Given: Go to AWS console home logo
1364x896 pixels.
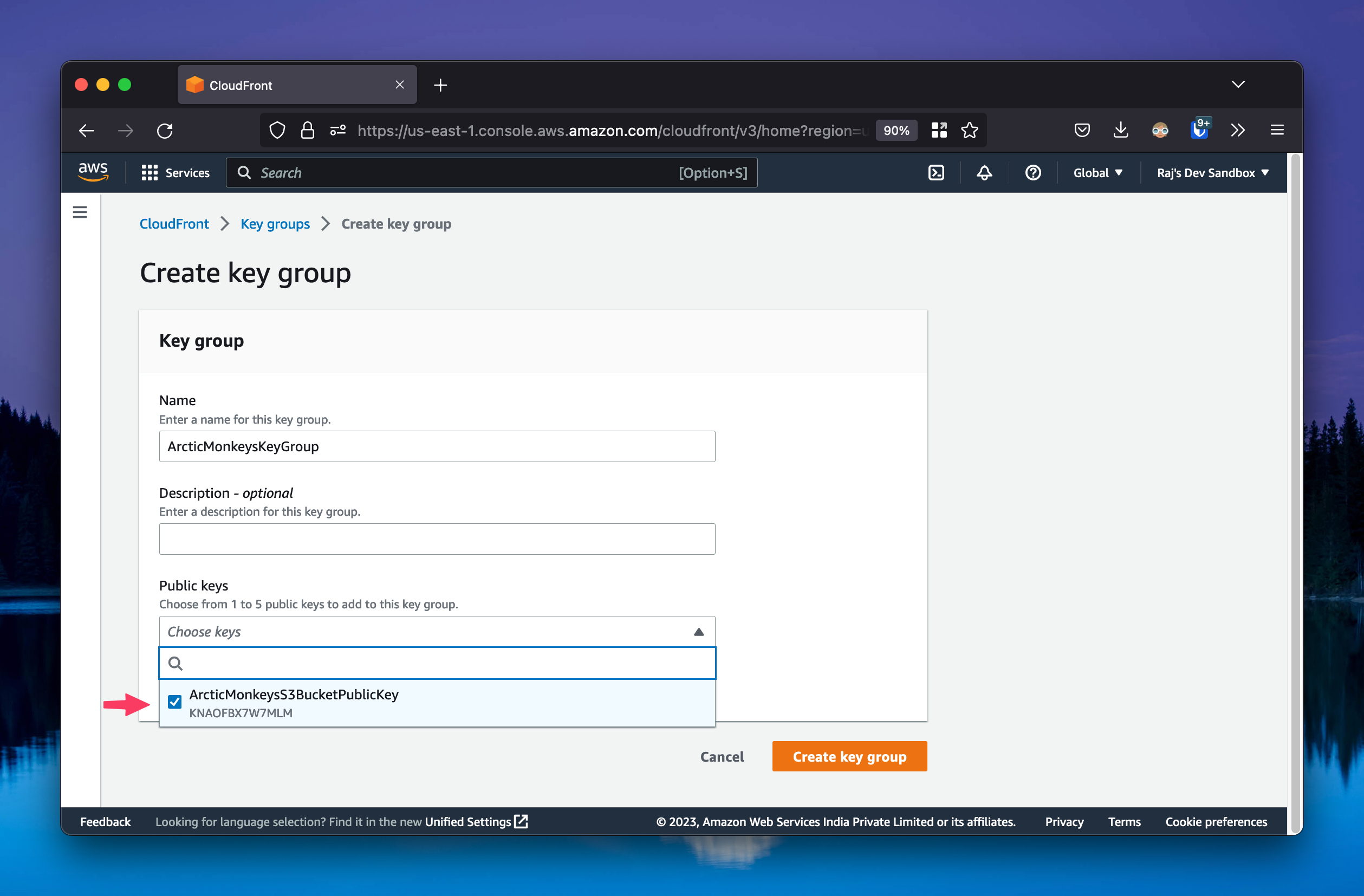Looking at the screenshot, I should coord(93,171).
